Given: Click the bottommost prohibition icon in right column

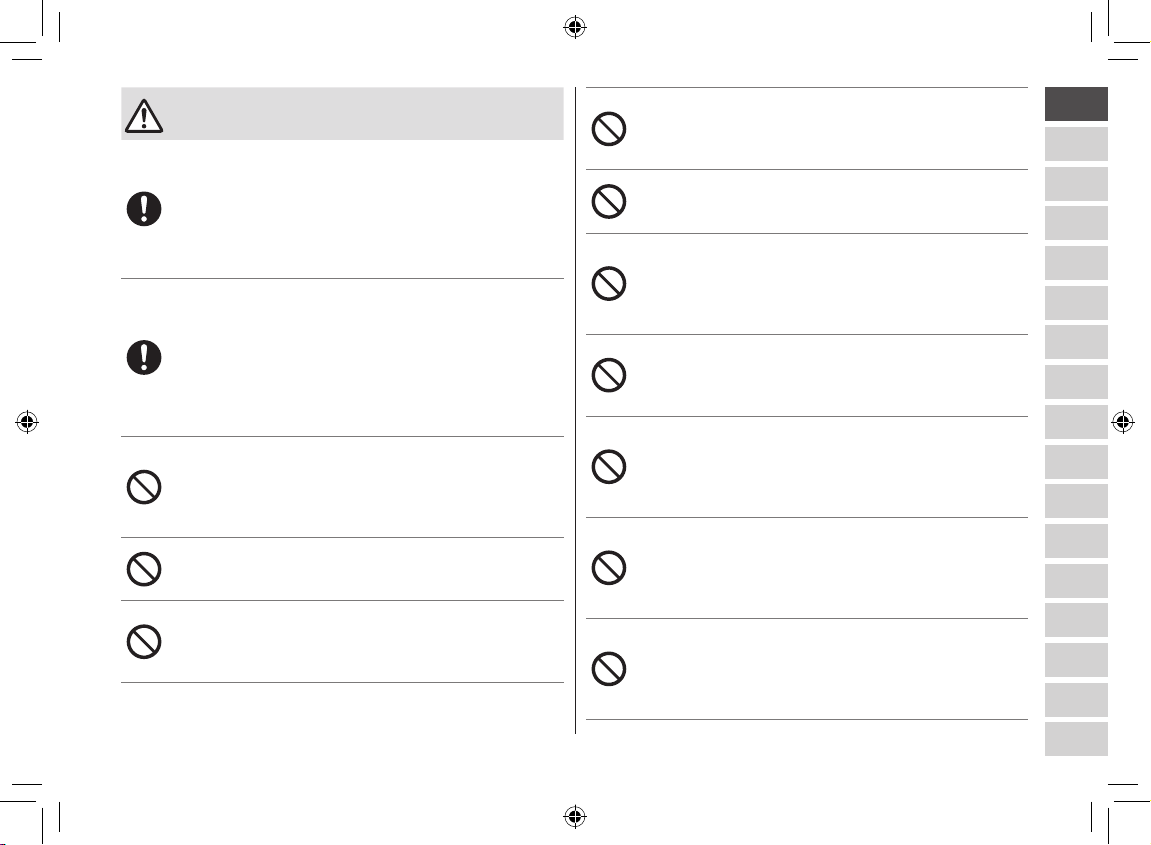Looking at the screenshot, I should pyautogui.click(x=609, y=669).
